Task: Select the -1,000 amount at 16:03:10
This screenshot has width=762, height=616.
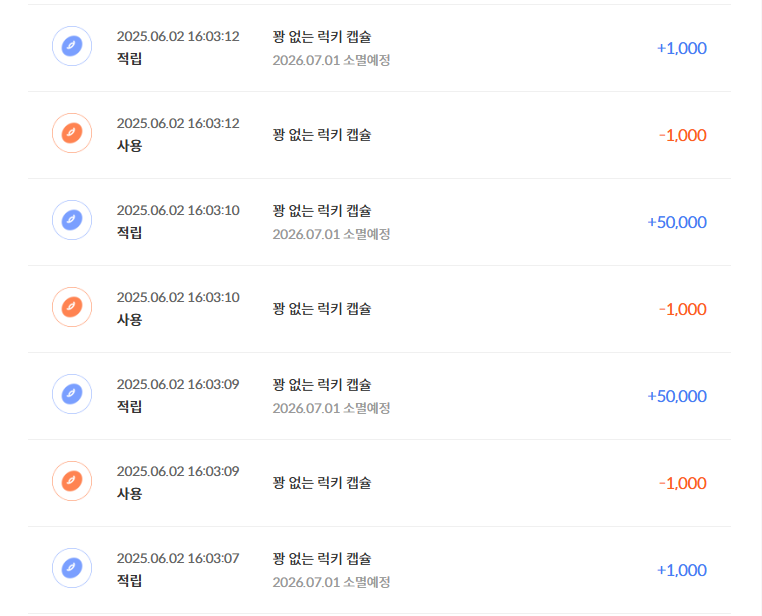Action: coord(682,309)
